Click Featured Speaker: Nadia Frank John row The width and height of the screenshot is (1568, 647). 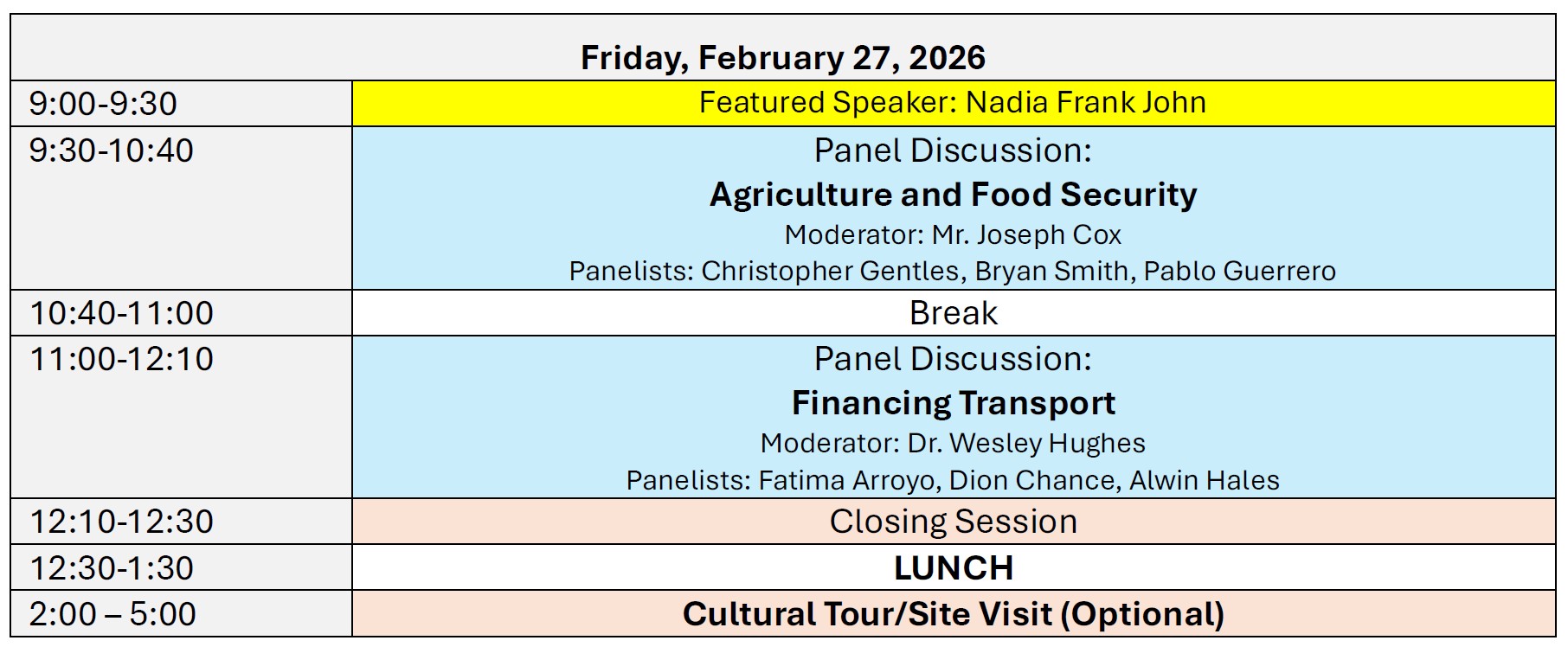click(952, 103)
